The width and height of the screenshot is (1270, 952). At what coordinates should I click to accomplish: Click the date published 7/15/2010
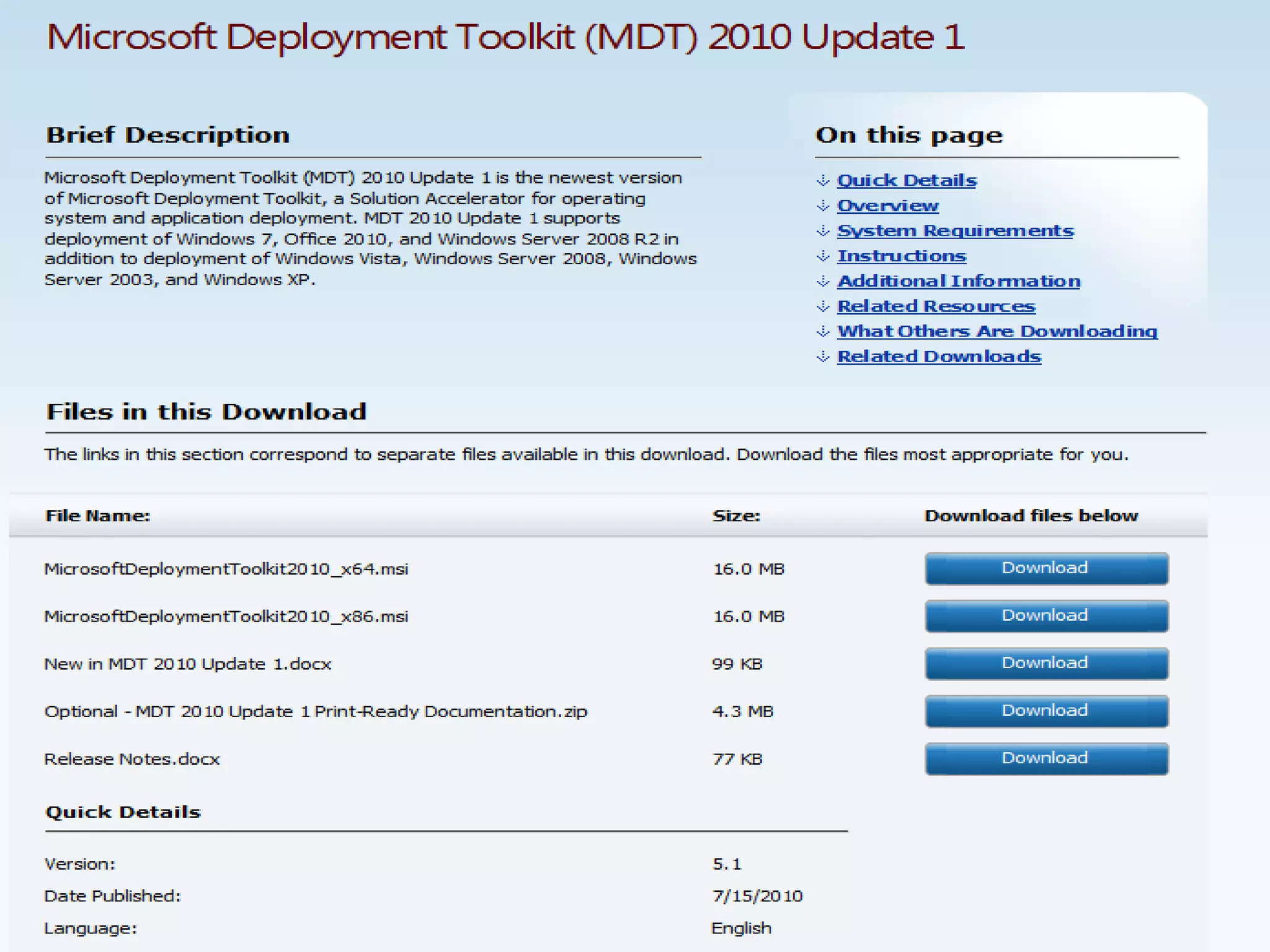click(757, 896)
